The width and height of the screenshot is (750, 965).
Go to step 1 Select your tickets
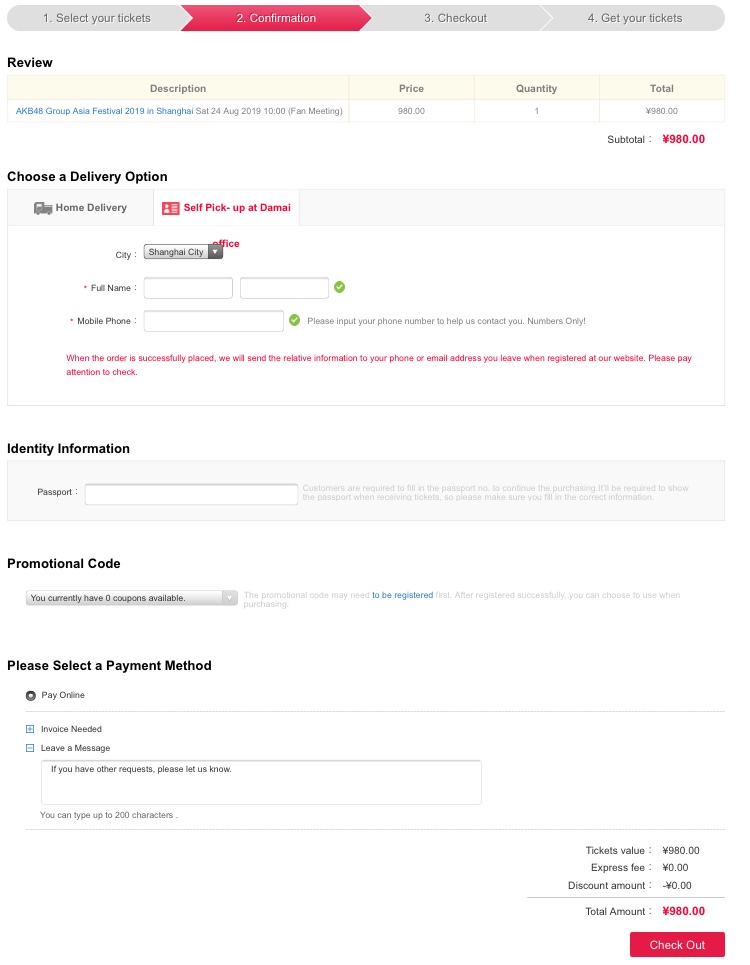pyautogui.click(x=97, y=18)
